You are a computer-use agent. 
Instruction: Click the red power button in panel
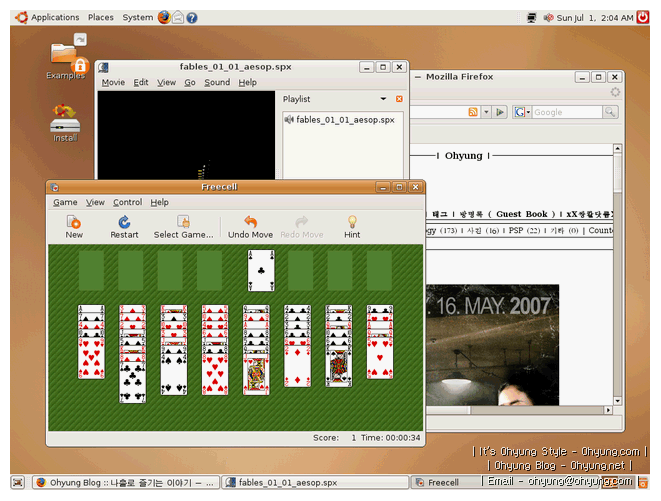click(643, 17)
